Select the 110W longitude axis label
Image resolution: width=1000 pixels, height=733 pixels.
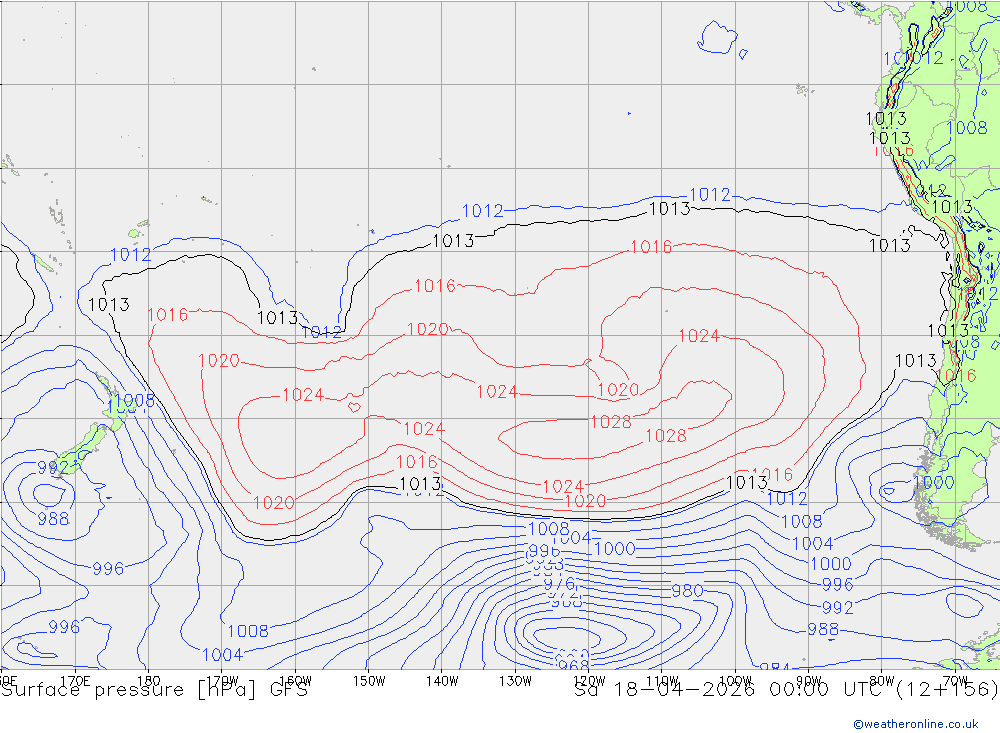tap(662, 681)
